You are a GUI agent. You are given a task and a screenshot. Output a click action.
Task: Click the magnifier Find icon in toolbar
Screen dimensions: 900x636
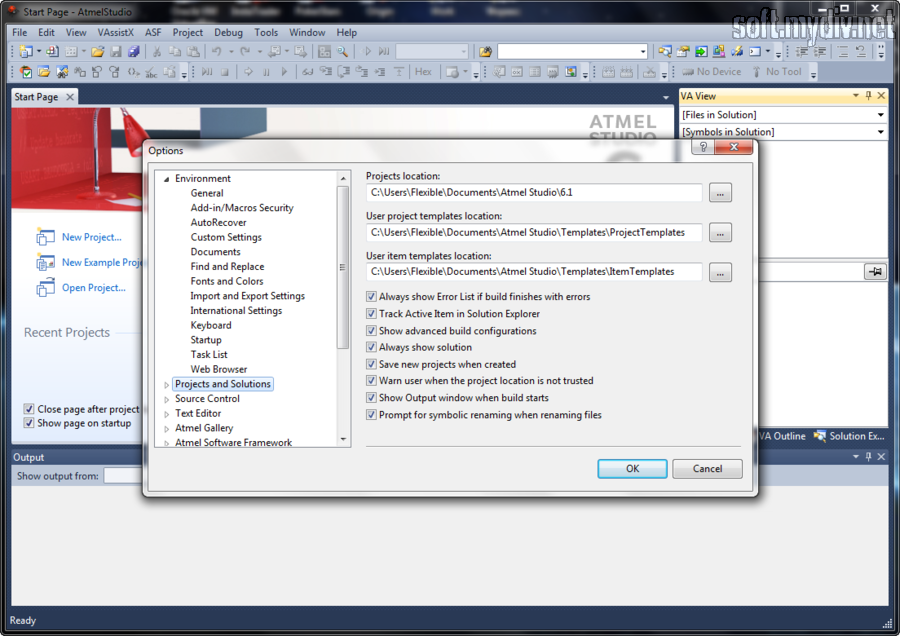tap(343, 52)
